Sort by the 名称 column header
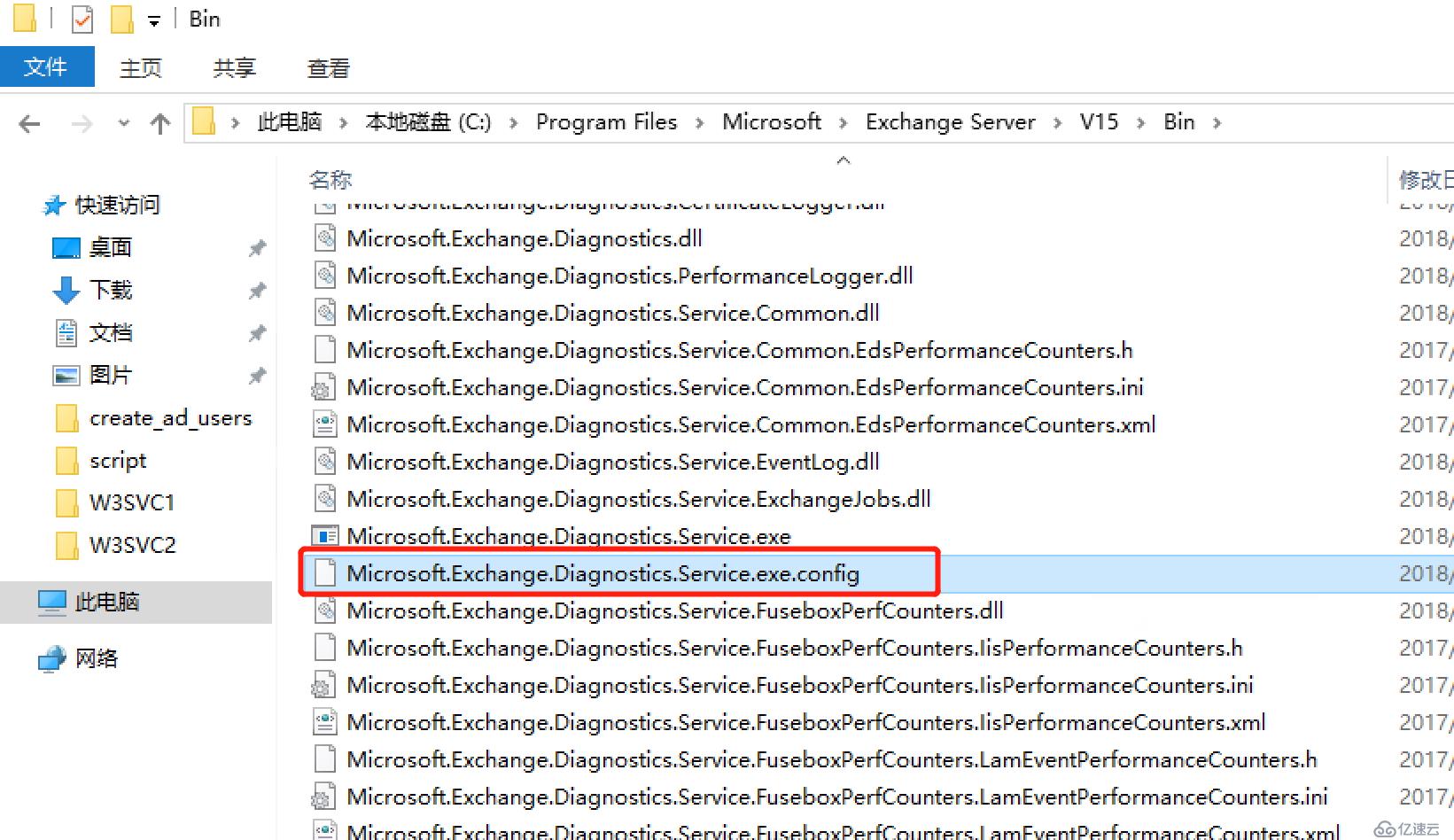 coord(330,180)
